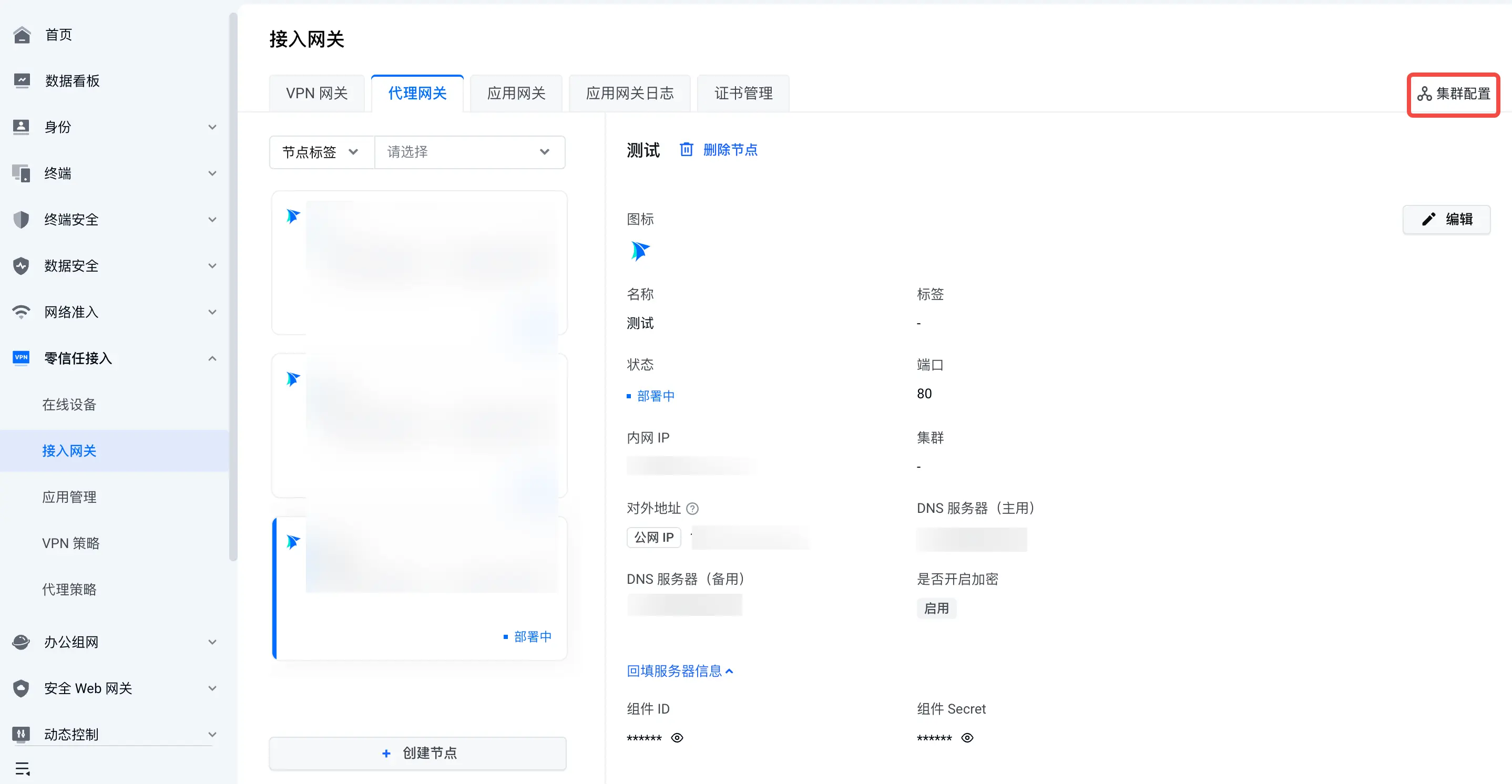Collapse sidebar using the bottom menu icon

coord(22,768)
